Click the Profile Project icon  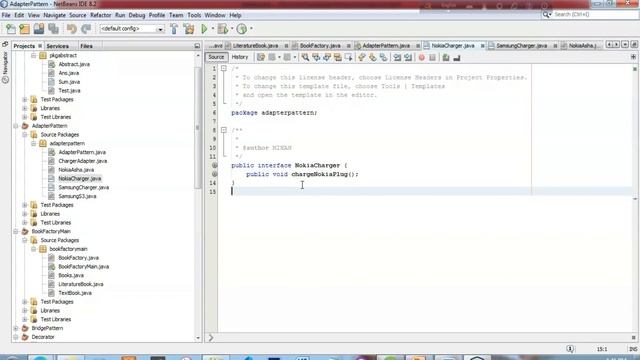point(242,29)
